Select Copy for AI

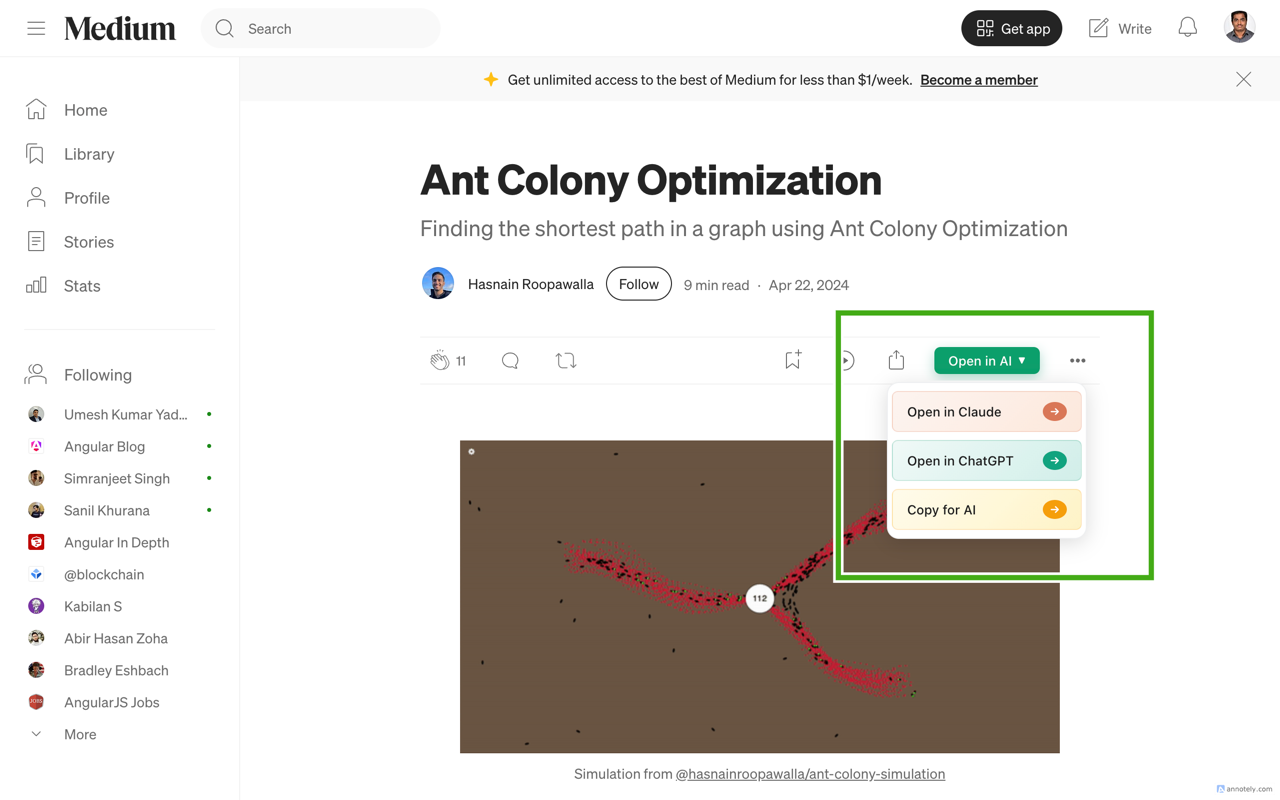tap(986, 510)
